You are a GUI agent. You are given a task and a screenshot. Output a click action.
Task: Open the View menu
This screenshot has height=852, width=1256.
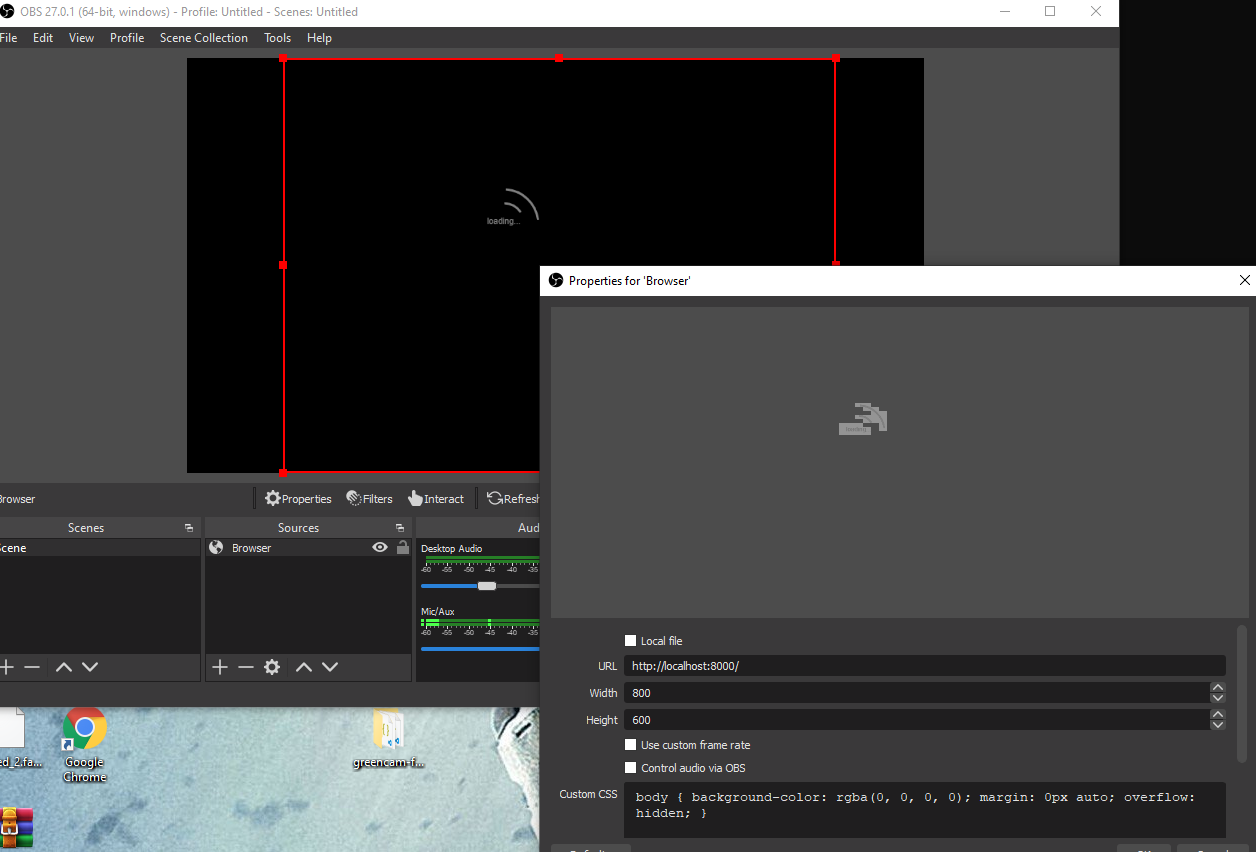coord(82,38)
